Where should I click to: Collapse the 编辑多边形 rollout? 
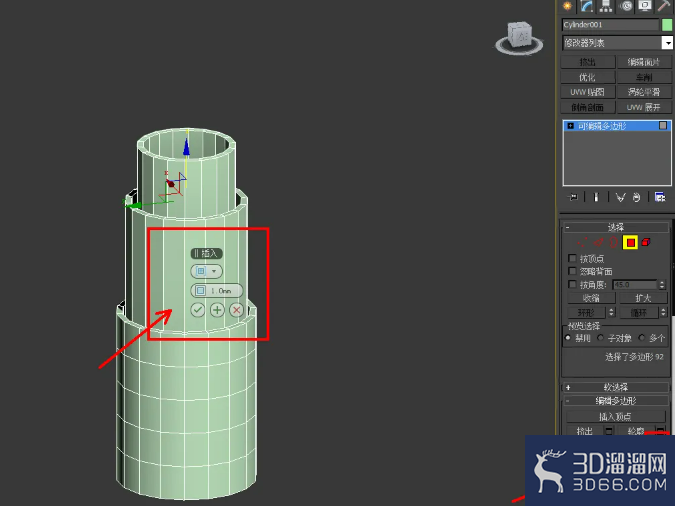pyautogui.click(x=616, y=401)
